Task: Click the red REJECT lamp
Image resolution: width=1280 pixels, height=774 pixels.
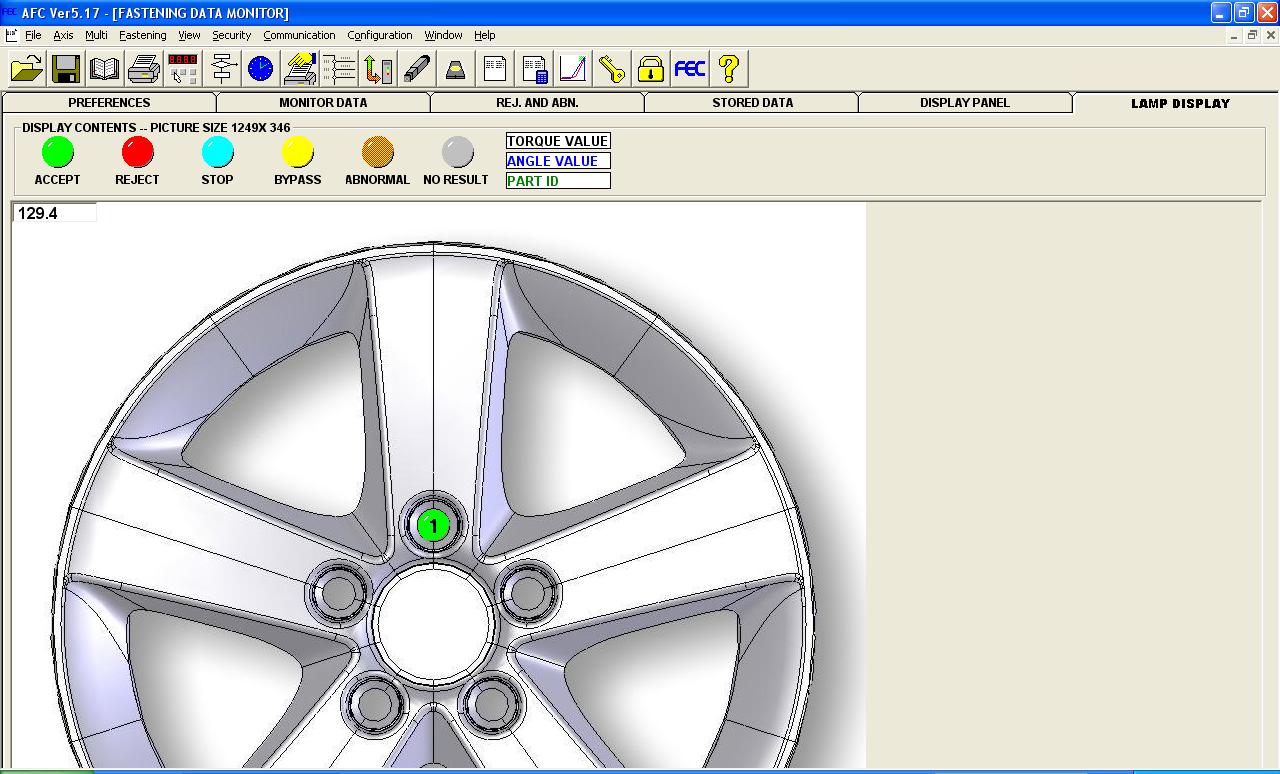Action: [138, 152]
